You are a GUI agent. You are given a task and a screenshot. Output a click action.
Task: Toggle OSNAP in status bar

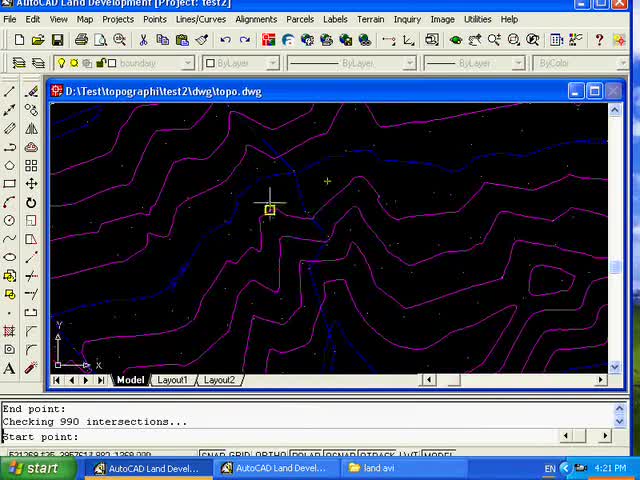[x=340, y=454]
